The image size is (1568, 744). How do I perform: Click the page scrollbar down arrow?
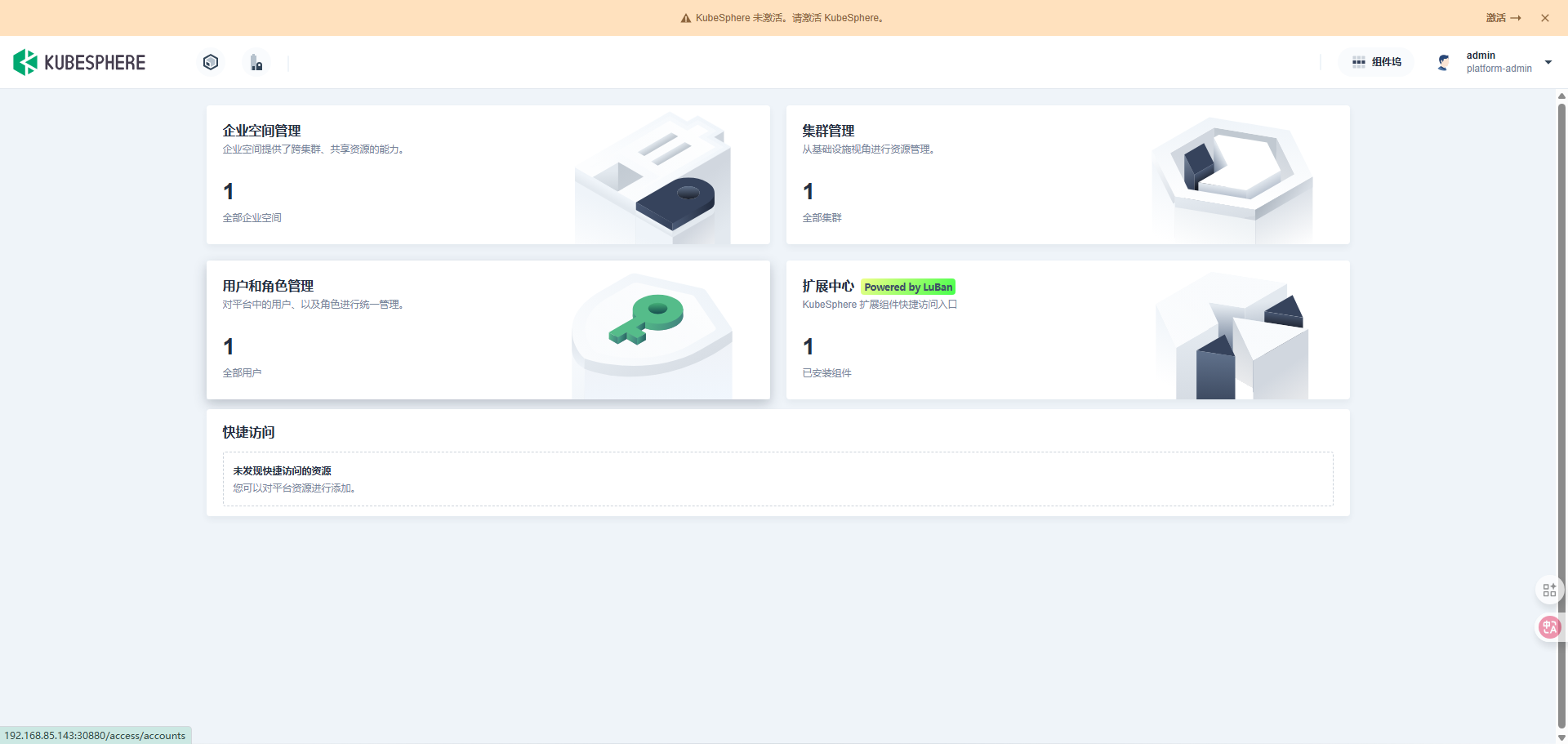coord(1561,737)
